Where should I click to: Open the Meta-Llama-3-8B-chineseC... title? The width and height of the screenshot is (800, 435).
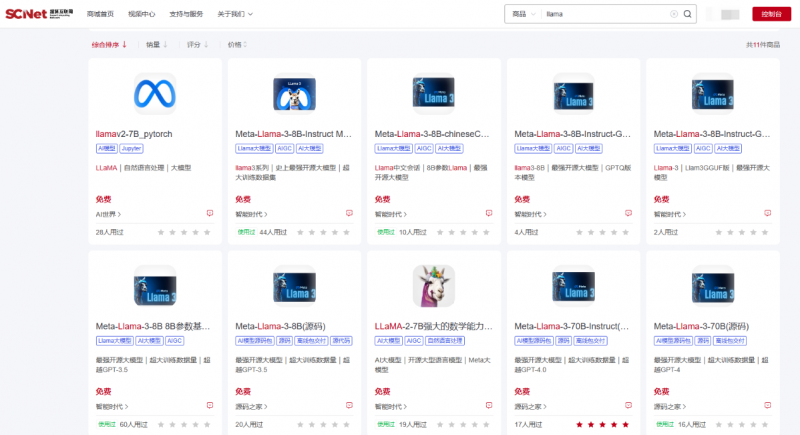[x=432, y=134]
